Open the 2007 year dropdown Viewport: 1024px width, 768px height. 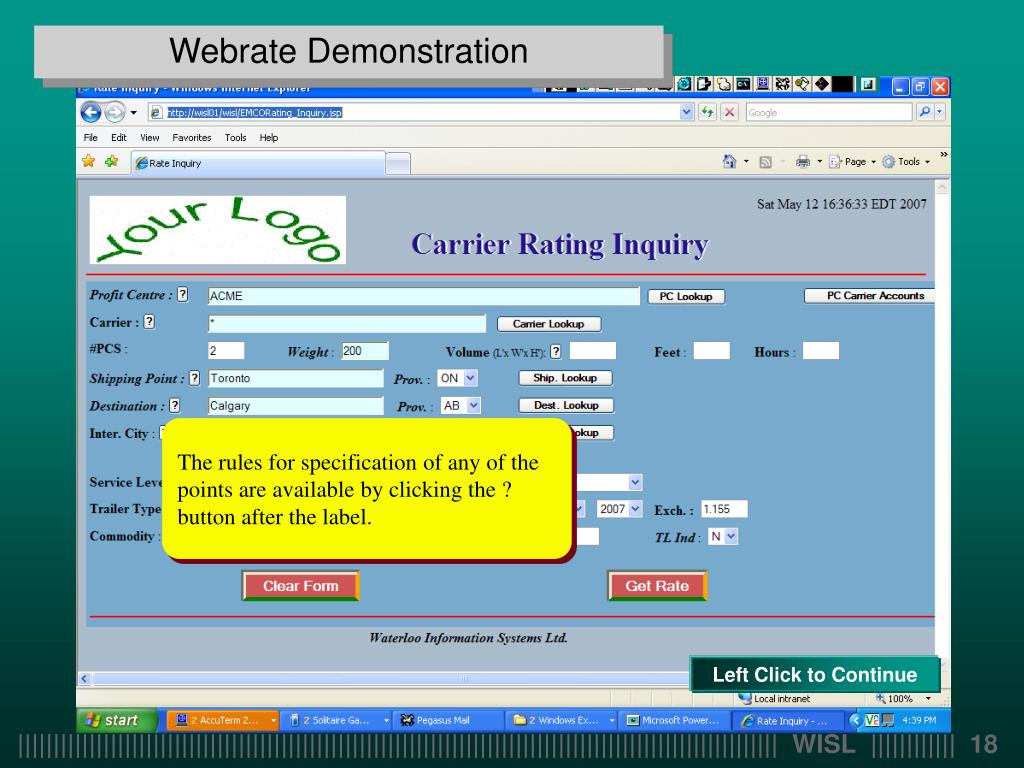pos(635,508)
